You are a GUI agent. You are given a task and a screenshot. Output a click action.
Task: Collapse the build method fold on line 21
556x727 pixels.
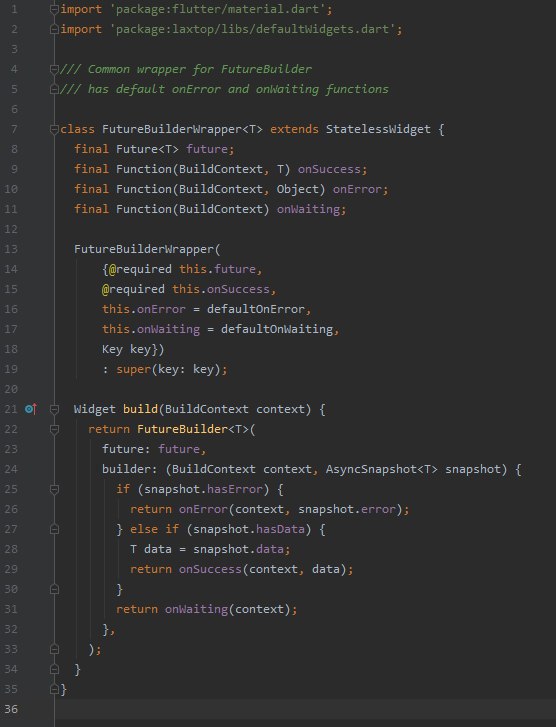pyautogui.click(x=54, y=409)
